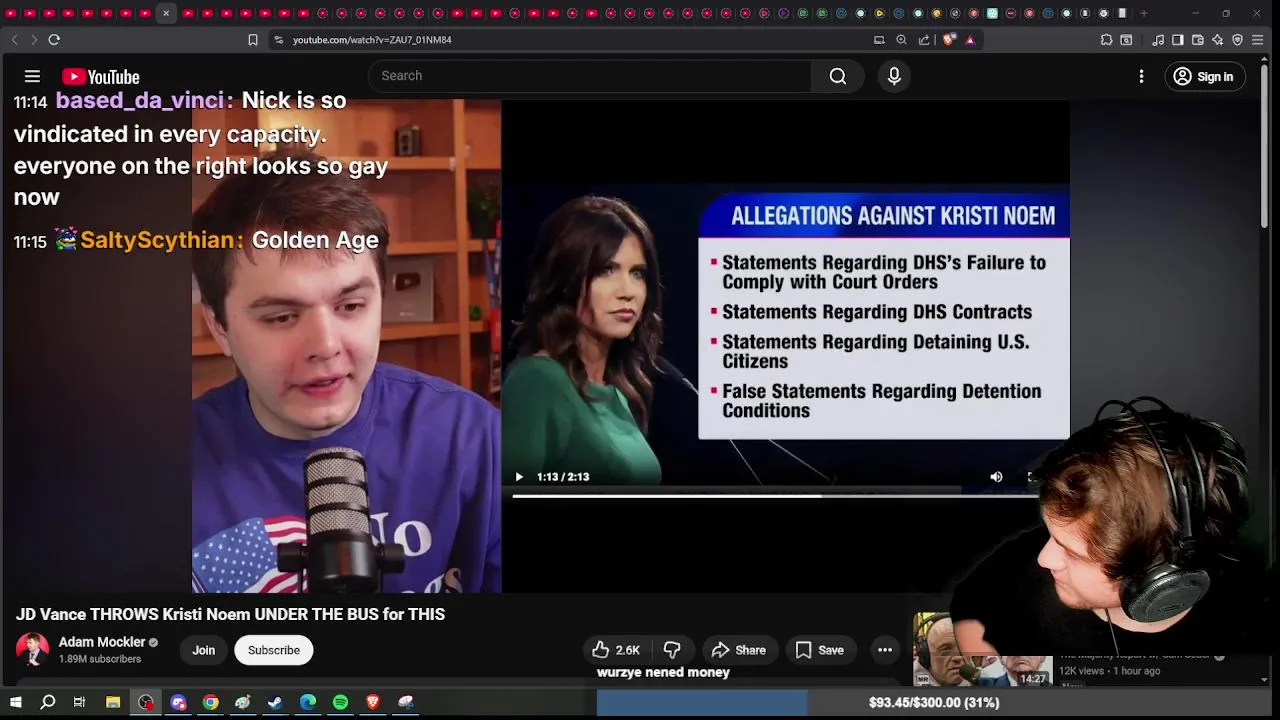Viewport: 1280px width, 720px height.
Task: Join the Adam Mockler channel membership
Action: pos(204,650)
